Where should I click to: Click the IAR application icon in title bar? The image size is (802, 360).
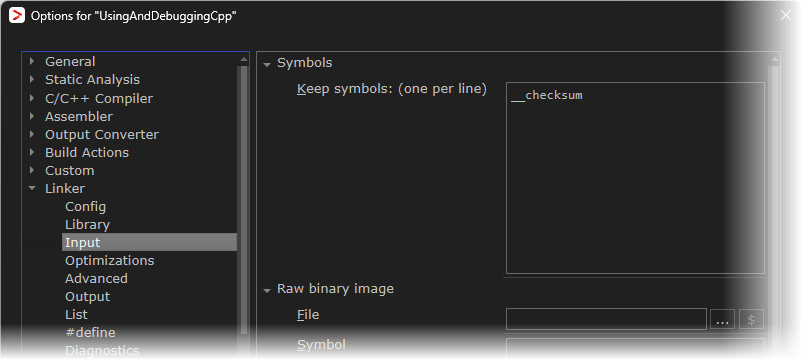[x=17, y=15]
